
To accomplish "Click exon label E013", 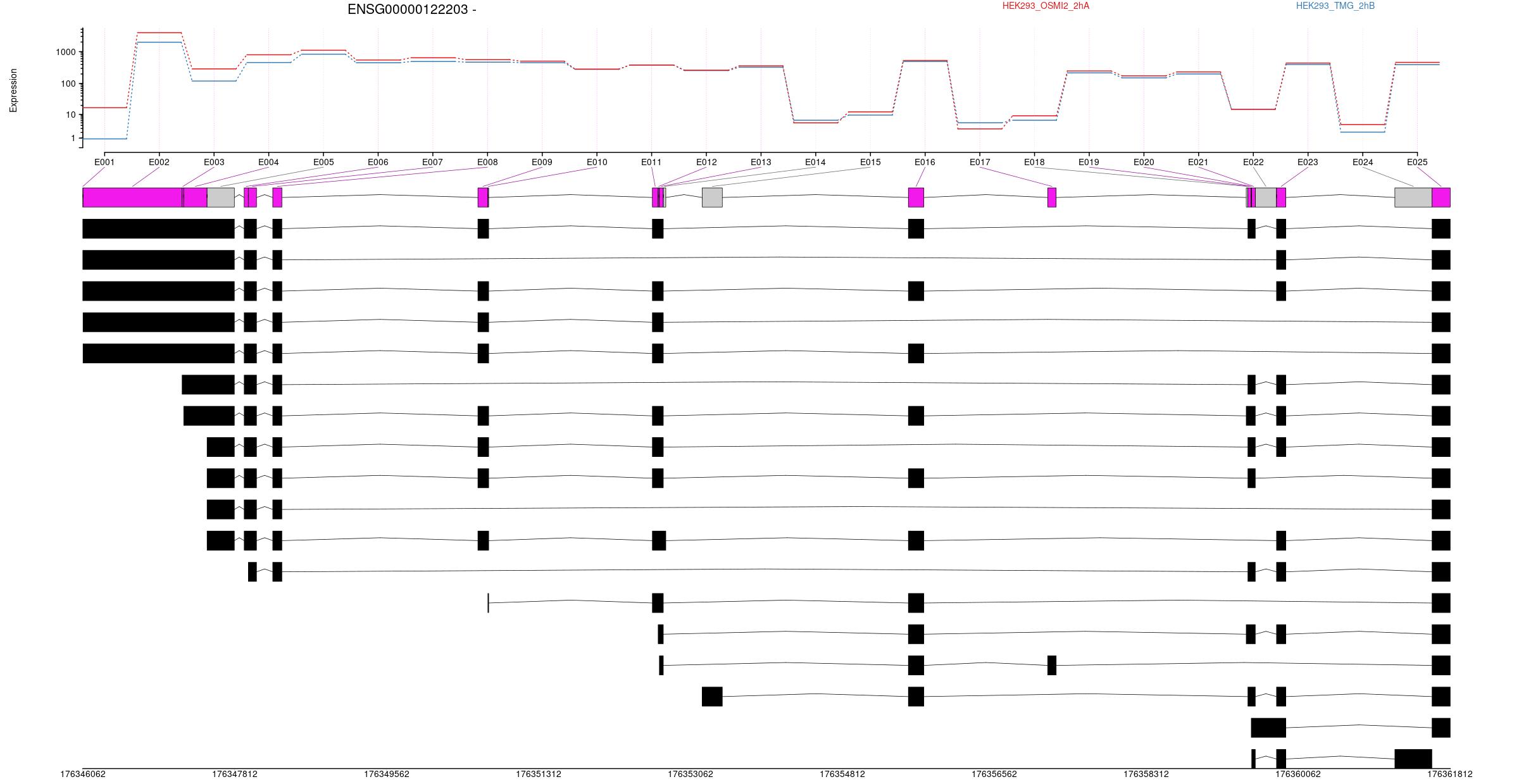I will point(761,162).
